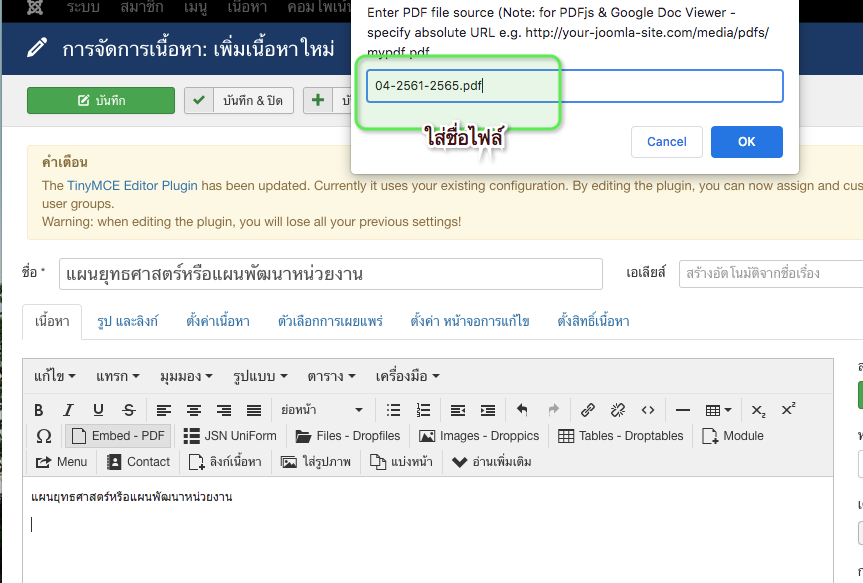
Task: Open TinyMCE Editor Plugin link
Action: point(132,186)
